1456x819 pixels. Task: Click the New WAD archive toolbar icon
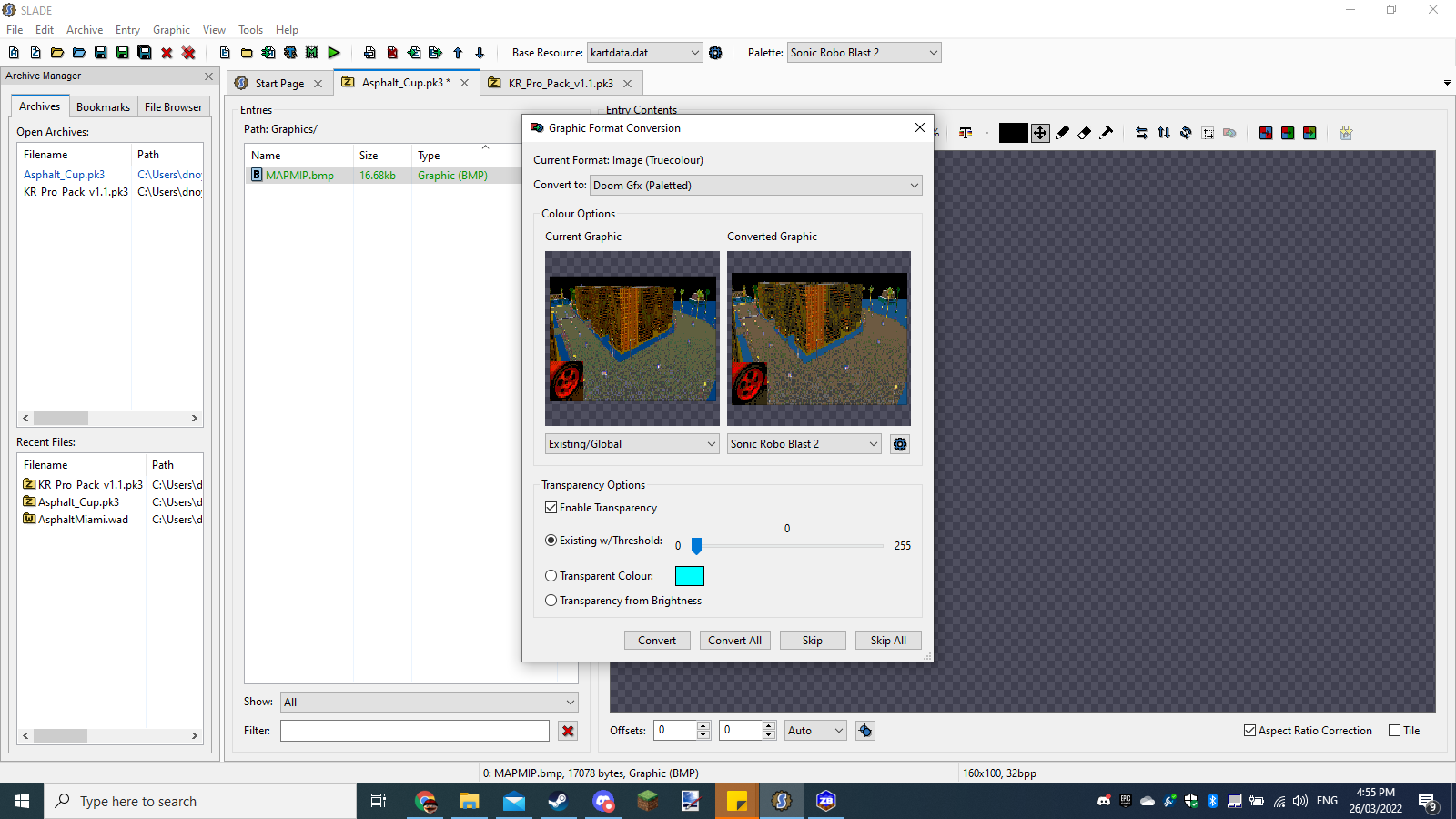point(14,53)
